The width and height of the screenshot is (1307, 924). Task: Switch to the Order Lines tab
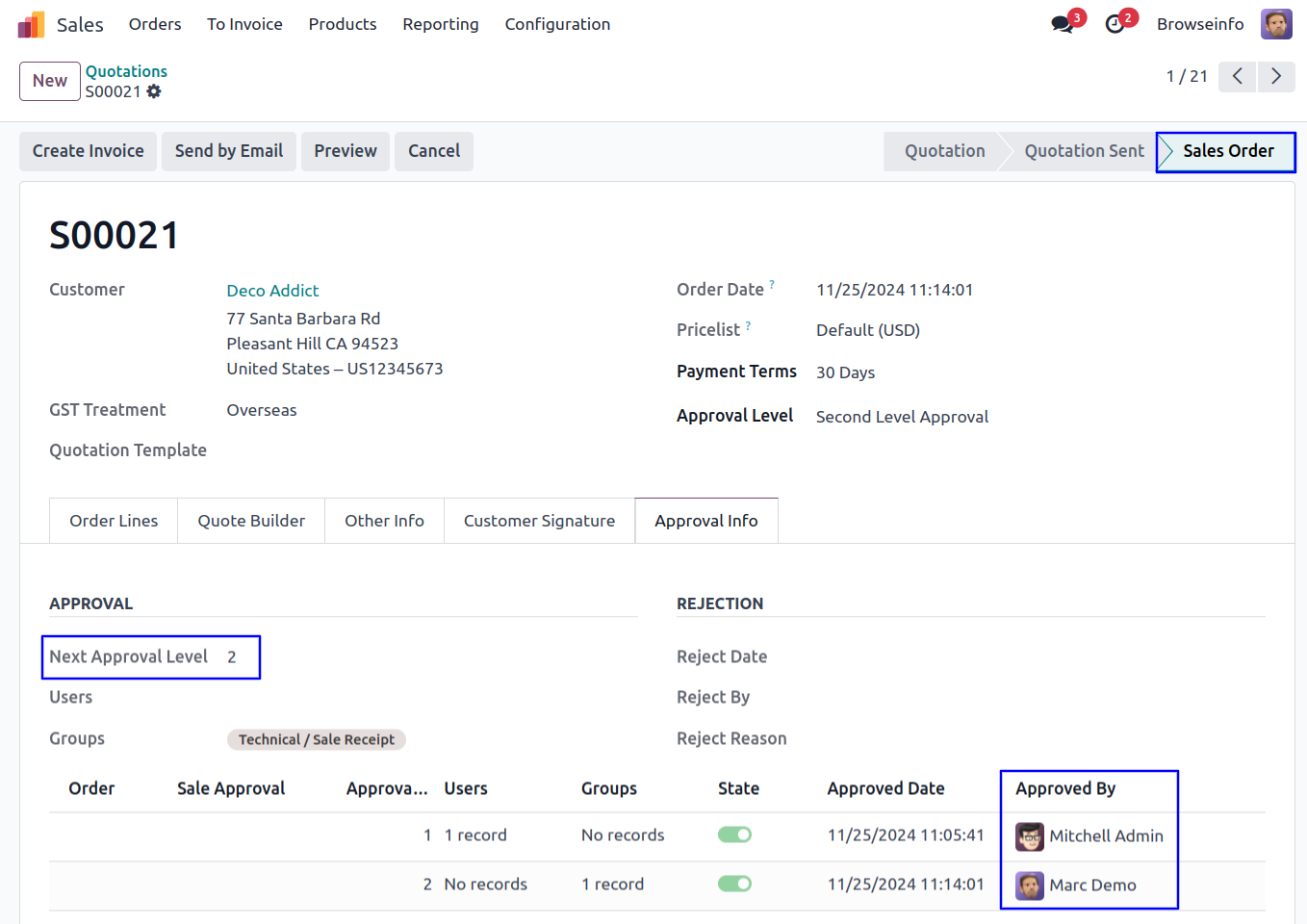[114, 521]
